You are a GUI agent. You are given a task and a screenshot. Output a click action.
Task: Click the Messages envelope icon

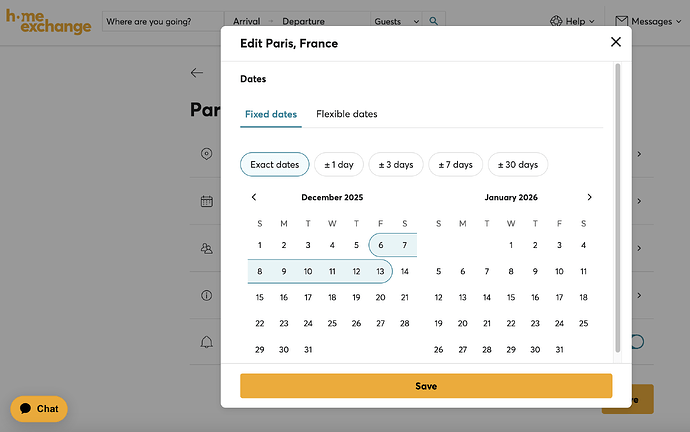[621, 20]
